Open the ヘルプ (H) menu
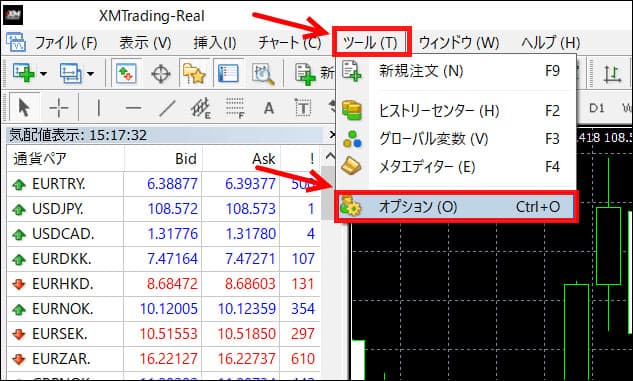This screenshot has width=633, height=381. tap(551, 42)
